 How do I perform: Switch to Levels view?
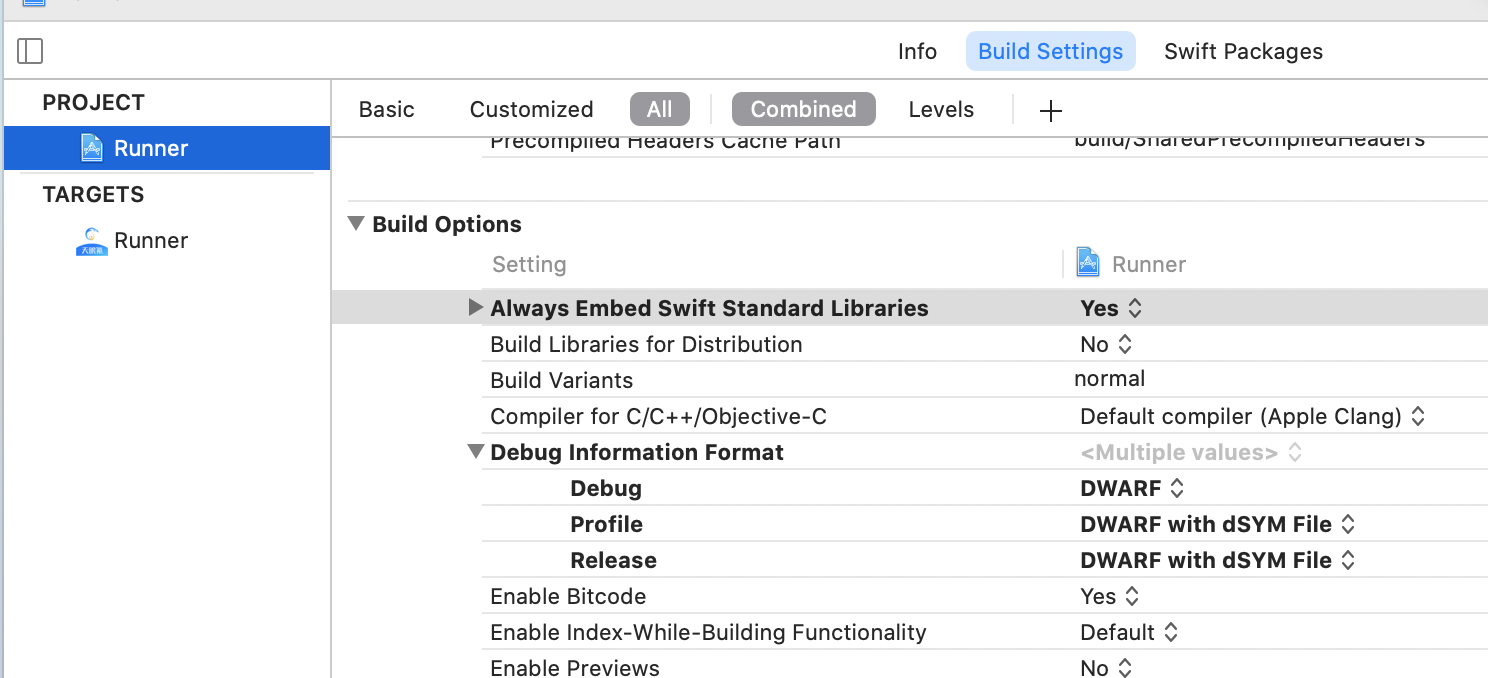pyautogui.click(x=941, y=110)
